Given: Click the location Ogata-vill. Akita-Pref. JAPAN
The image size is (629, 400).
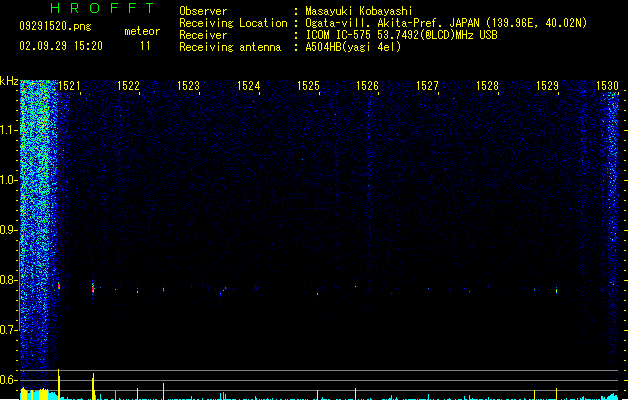Looking at the screenshot, I should click(392, 23).
